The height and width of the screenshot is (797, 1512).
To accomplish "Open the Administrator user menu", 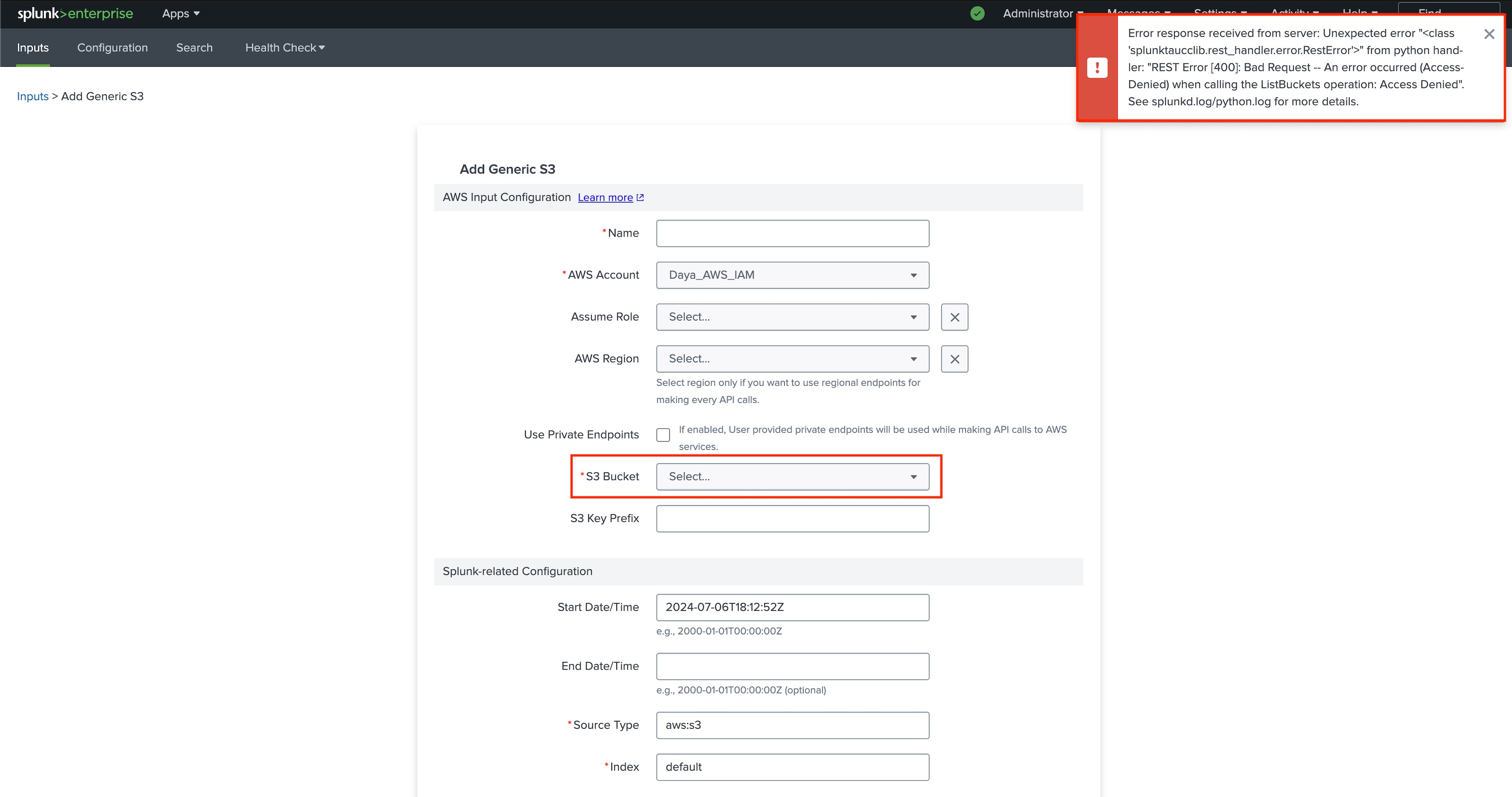I will tap(1043, 14).
